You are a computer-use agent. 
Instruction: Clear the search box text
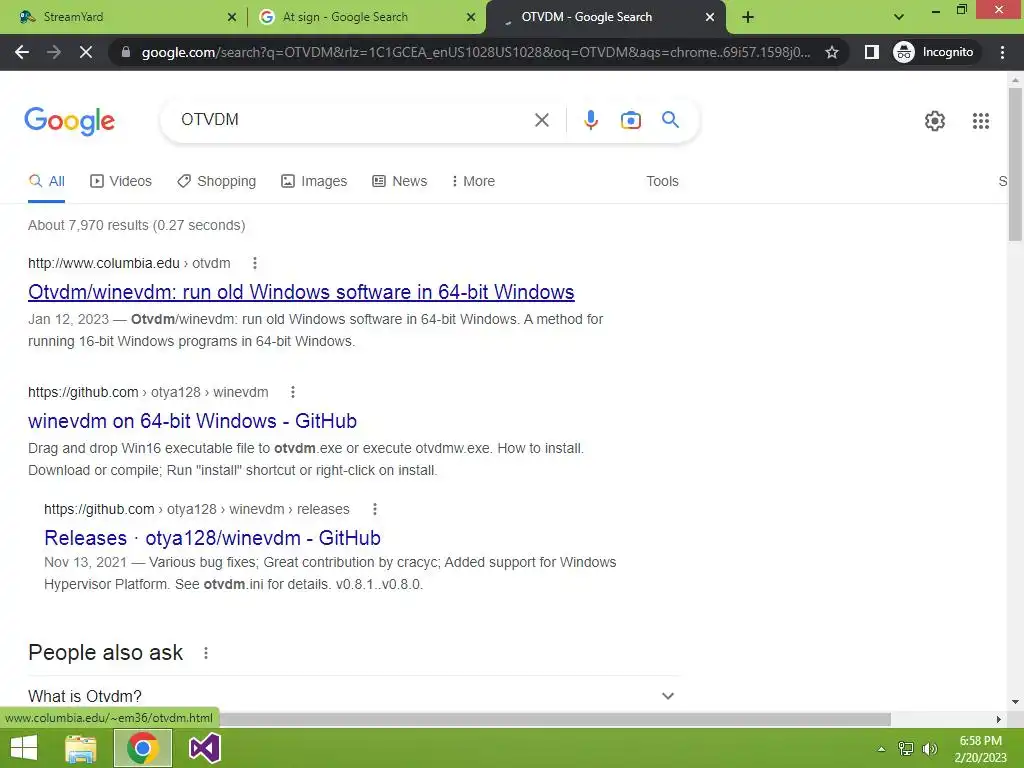pyautogui.click(x=541, y=120)
